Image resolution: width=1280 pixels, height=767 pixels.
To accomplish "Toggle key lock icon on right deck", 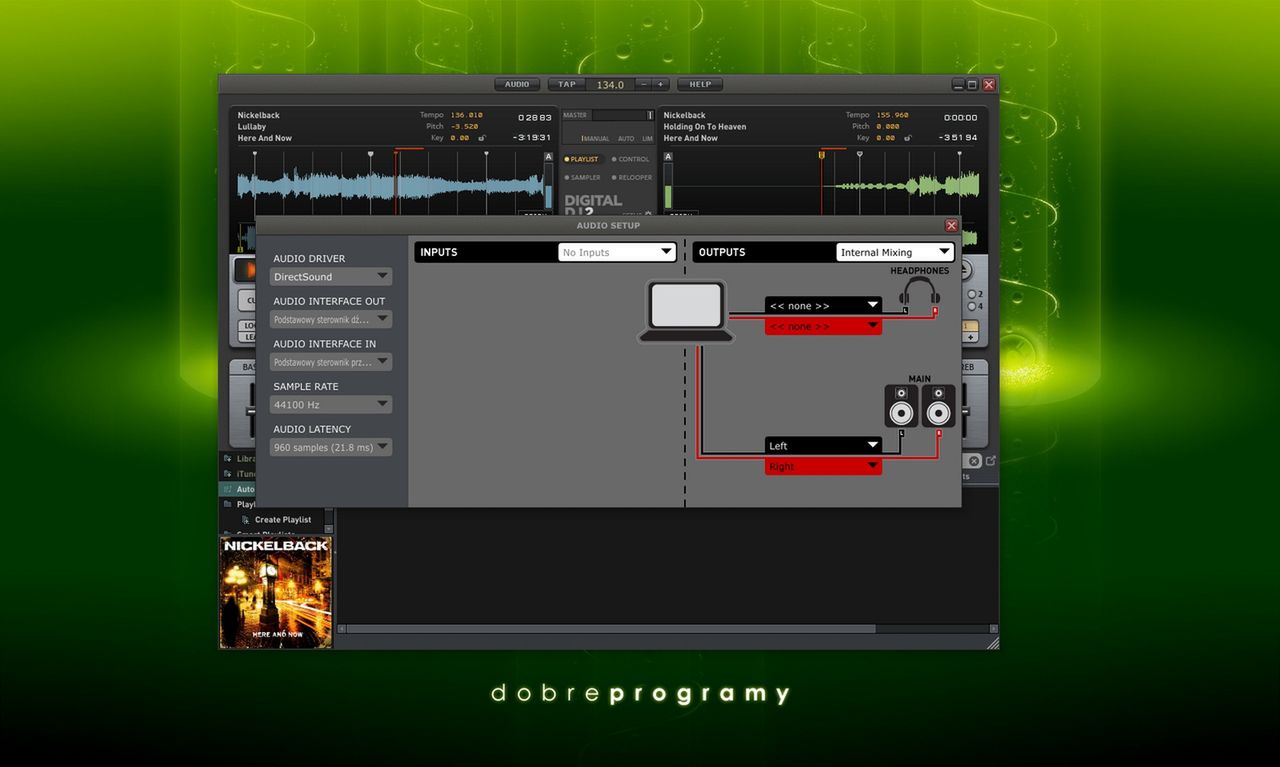I will (x=906, y=138).
